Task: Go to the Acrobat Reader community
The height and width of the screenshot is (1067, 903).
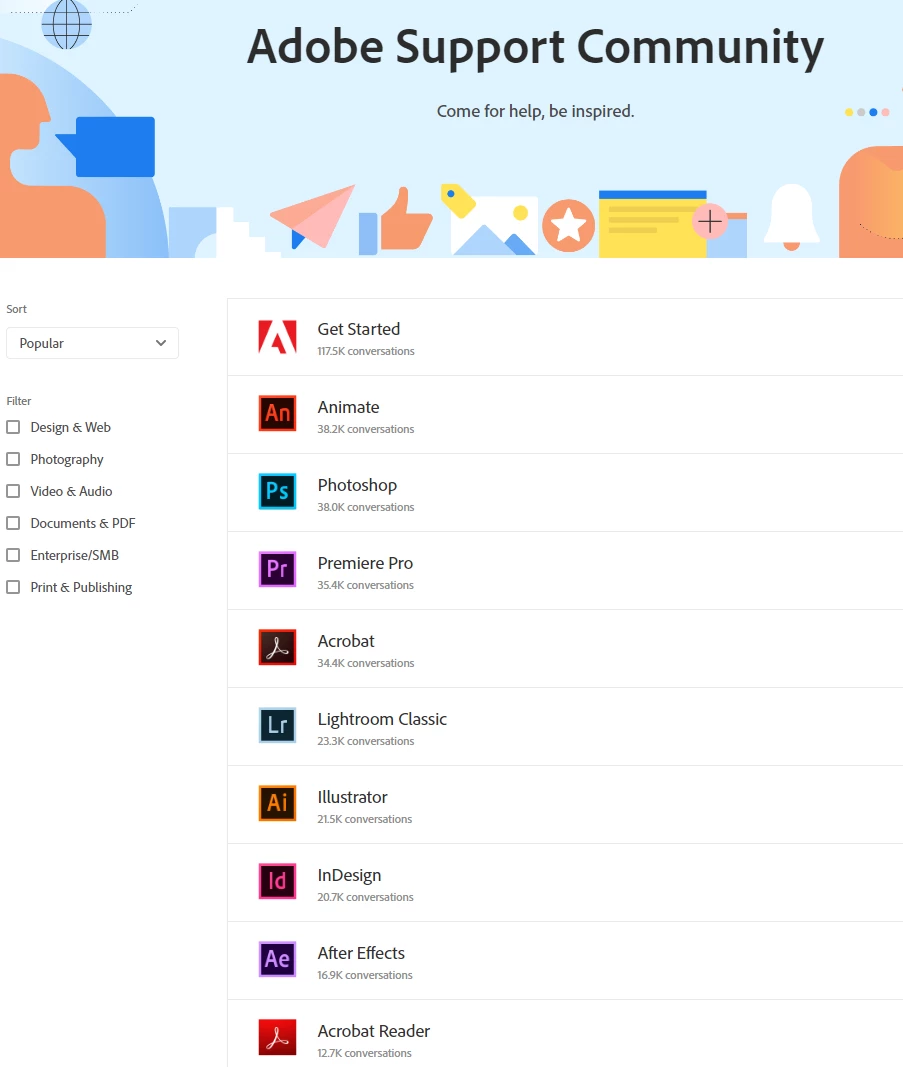Action: (x=374, y=1031)
